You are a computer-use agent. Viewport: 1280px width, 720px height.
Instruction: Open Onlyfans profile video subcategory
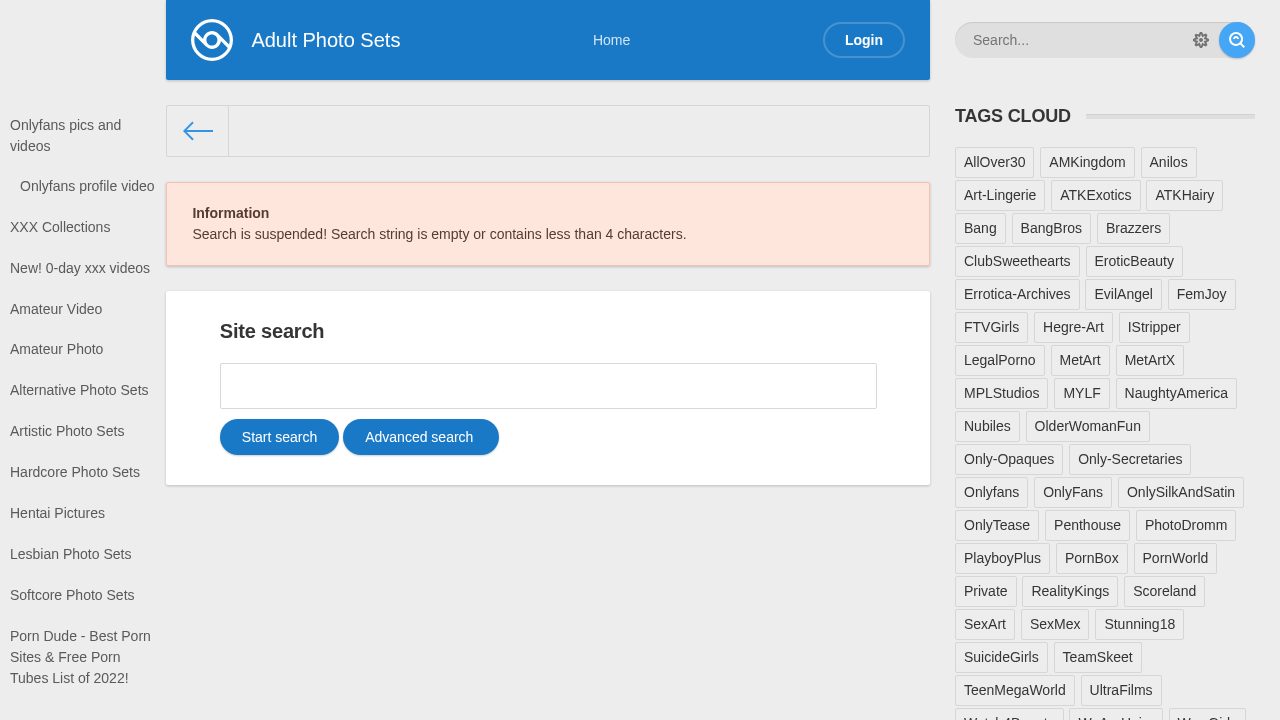point(87,186)
